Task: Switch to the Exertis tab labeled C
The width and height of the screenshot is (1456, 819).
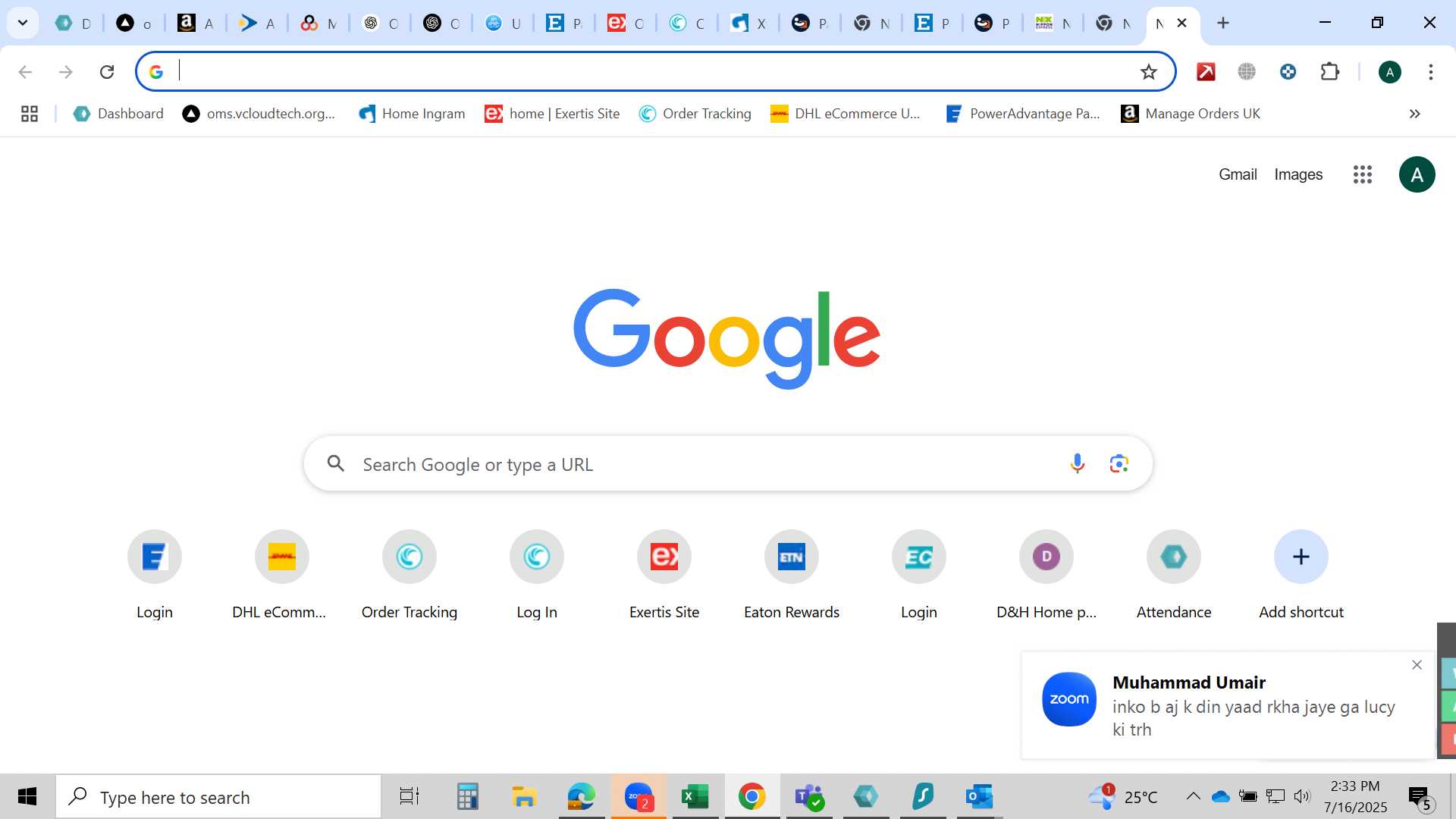Action: pos(625,24)
